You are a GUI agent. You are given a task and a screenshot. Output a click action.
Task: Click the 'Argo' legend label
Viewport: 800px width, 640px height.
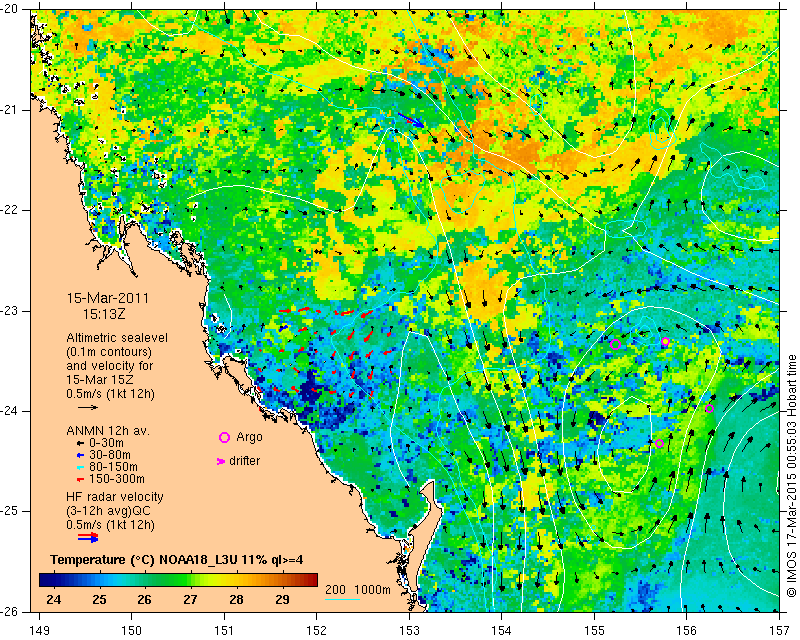249,437
